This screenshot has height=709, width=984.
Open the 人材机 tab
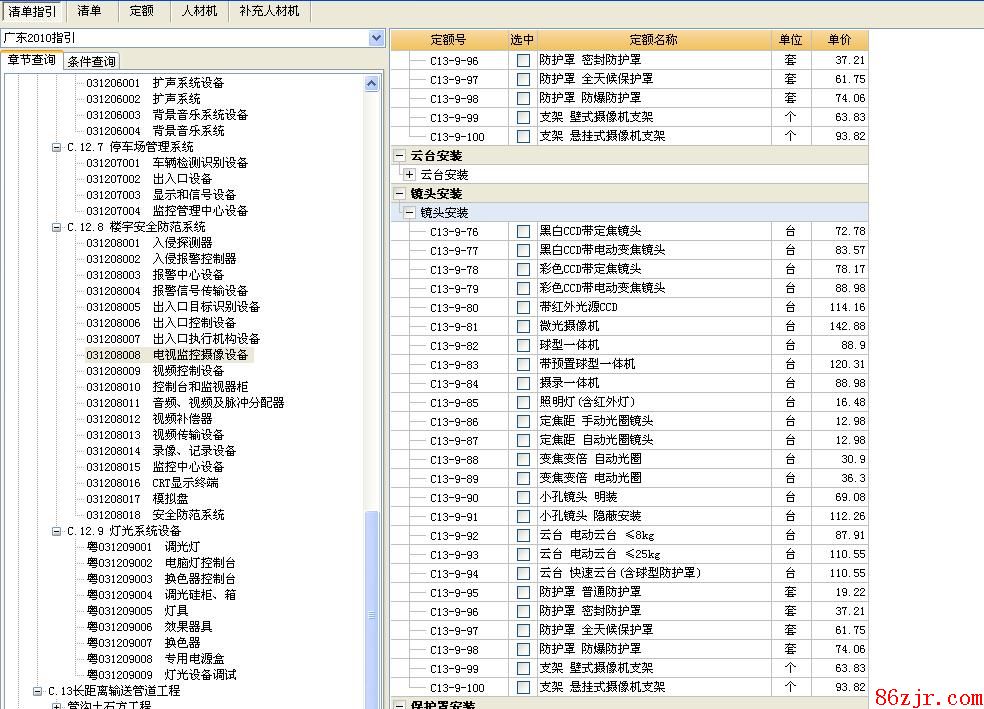click(199, 11)
